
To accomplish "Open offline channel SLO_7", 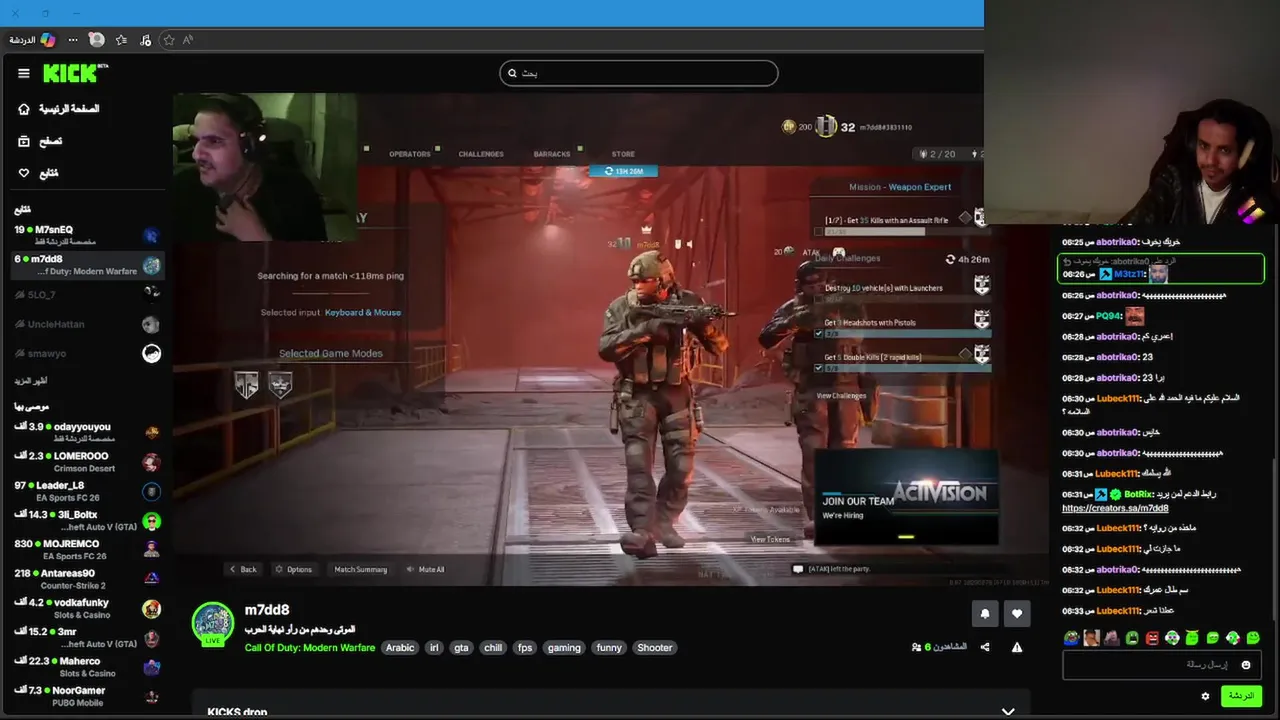I will (x=88, y=295).
